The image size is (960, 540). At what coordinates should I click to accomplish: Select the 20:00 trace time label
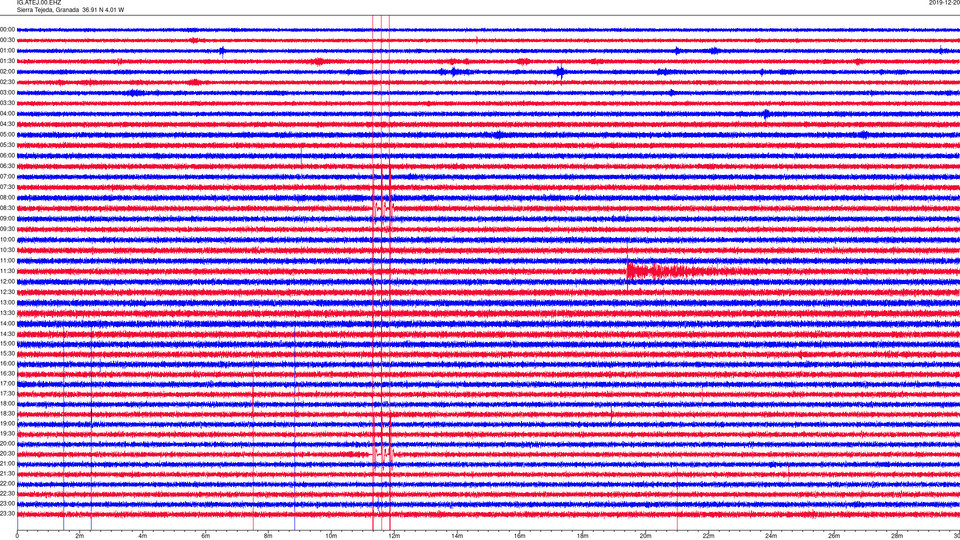pyautogui.click(x=8, y=444)
